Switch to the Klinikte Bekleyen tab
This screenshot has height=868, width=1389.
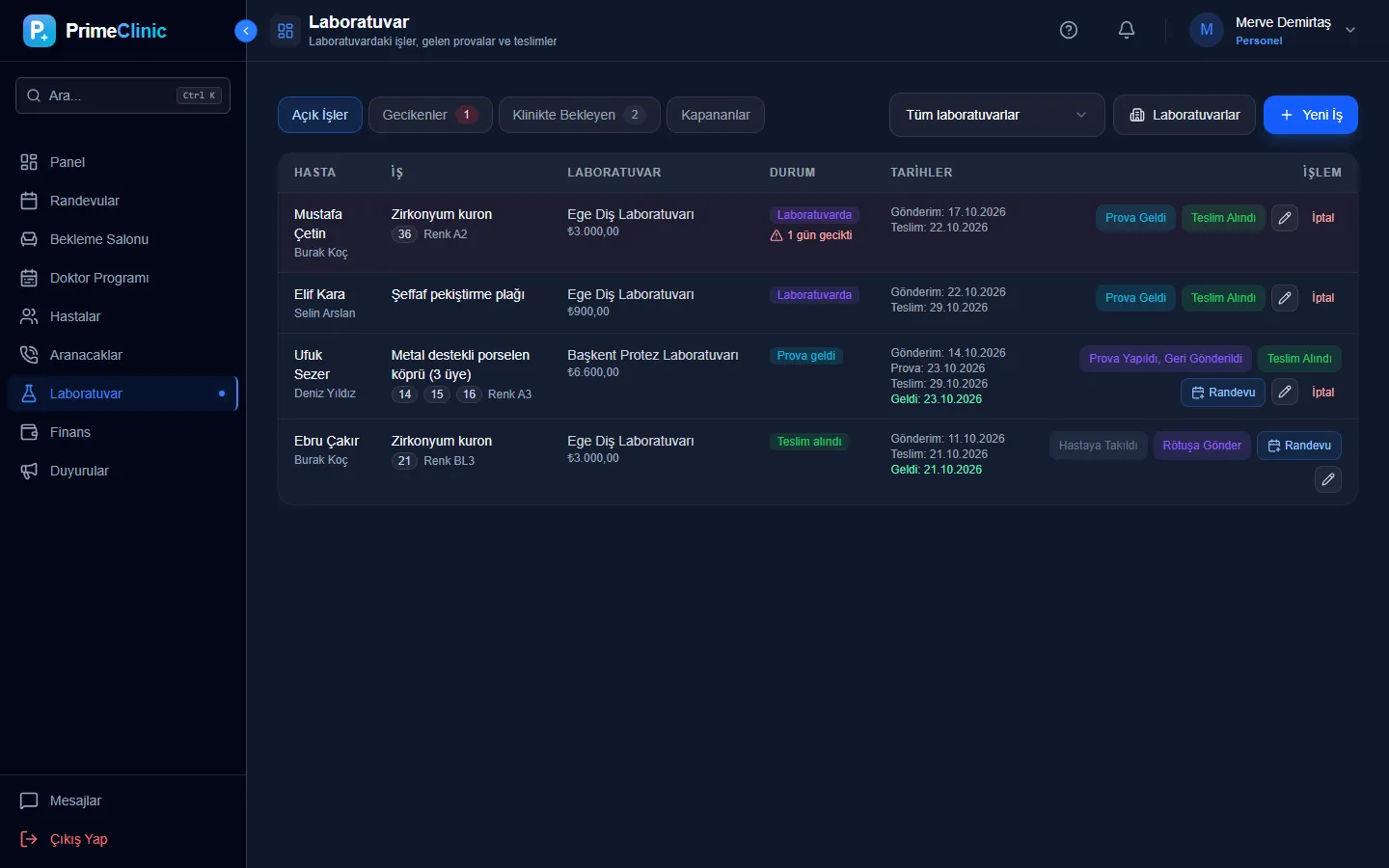tap(579, 115)
